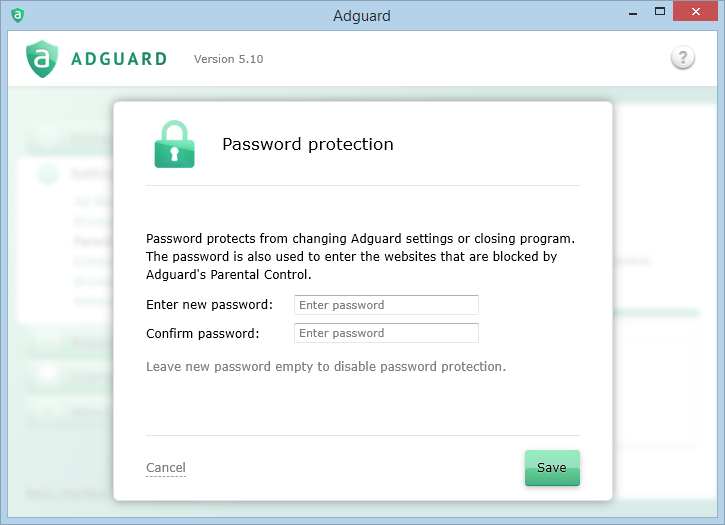Focus the Enter new password field
Image resolution: width=725 pixels, height=525 pixels.
(386, 305)
